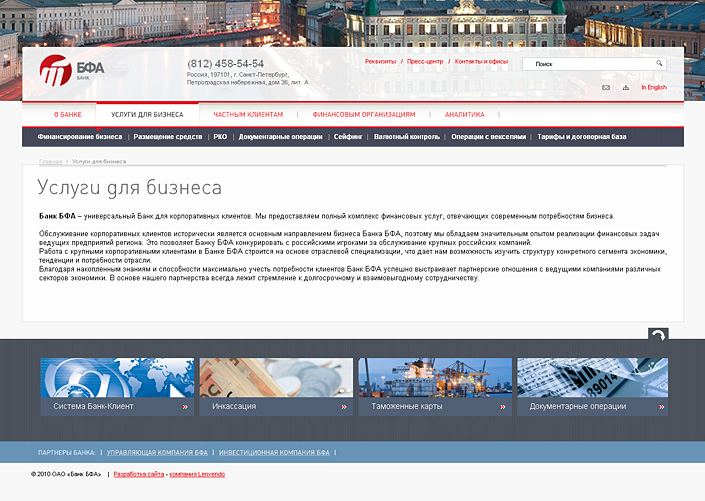Click arrow on Система Банк-Клиент card
This screenshot has width=705, height=501.
pyautogui.click(x=185, y=407)
